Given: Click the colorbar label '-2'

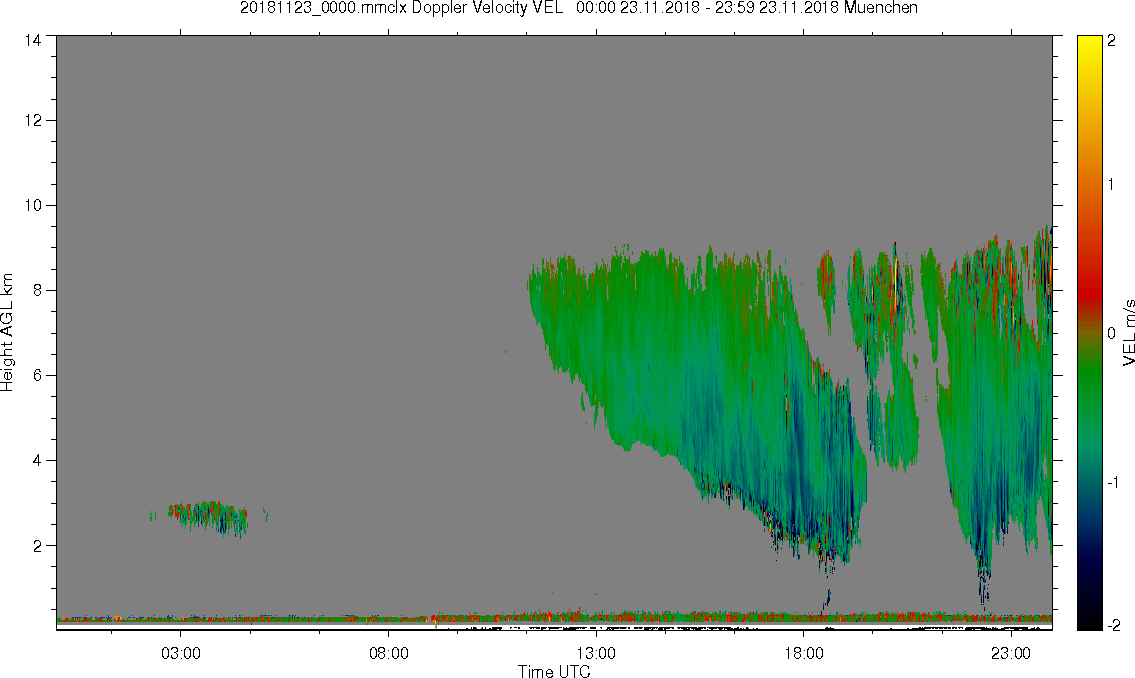Looking at the screenshot, I should 1113,625.
